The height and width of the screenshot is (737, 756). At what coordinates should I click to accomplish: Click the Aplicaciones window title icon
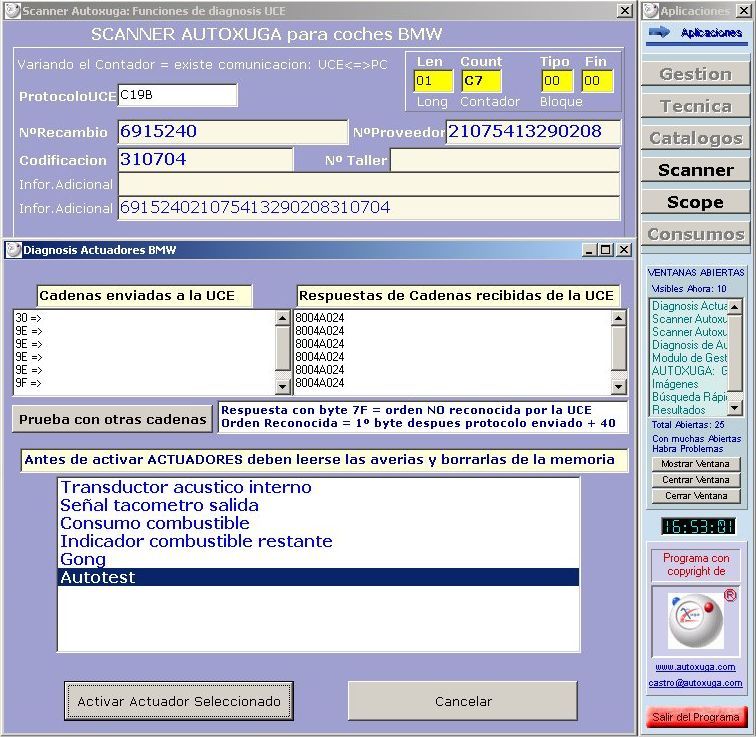click(651, 10)
